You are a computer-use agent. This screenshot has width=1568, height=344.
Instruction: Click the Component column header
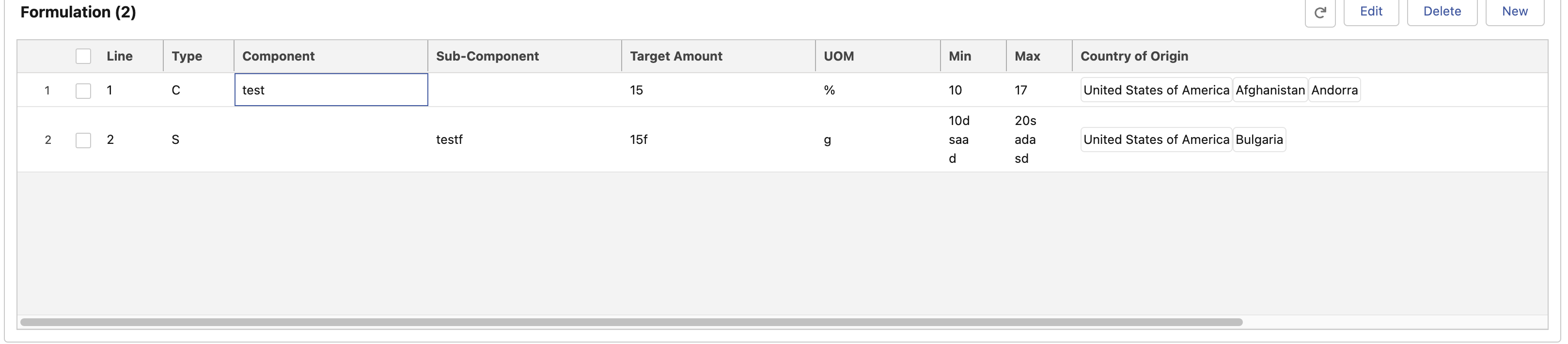click(278, 56)
